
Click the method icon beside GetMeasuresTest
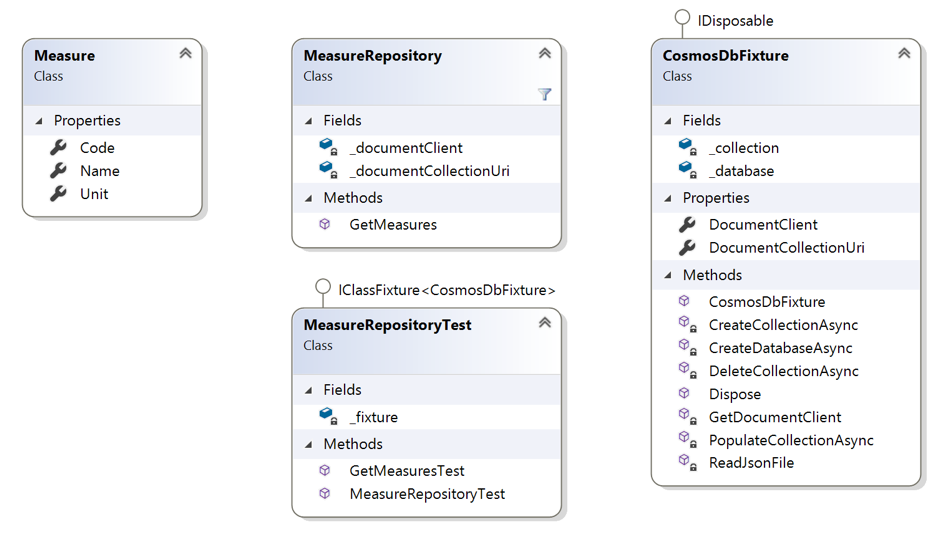(324, 471)
